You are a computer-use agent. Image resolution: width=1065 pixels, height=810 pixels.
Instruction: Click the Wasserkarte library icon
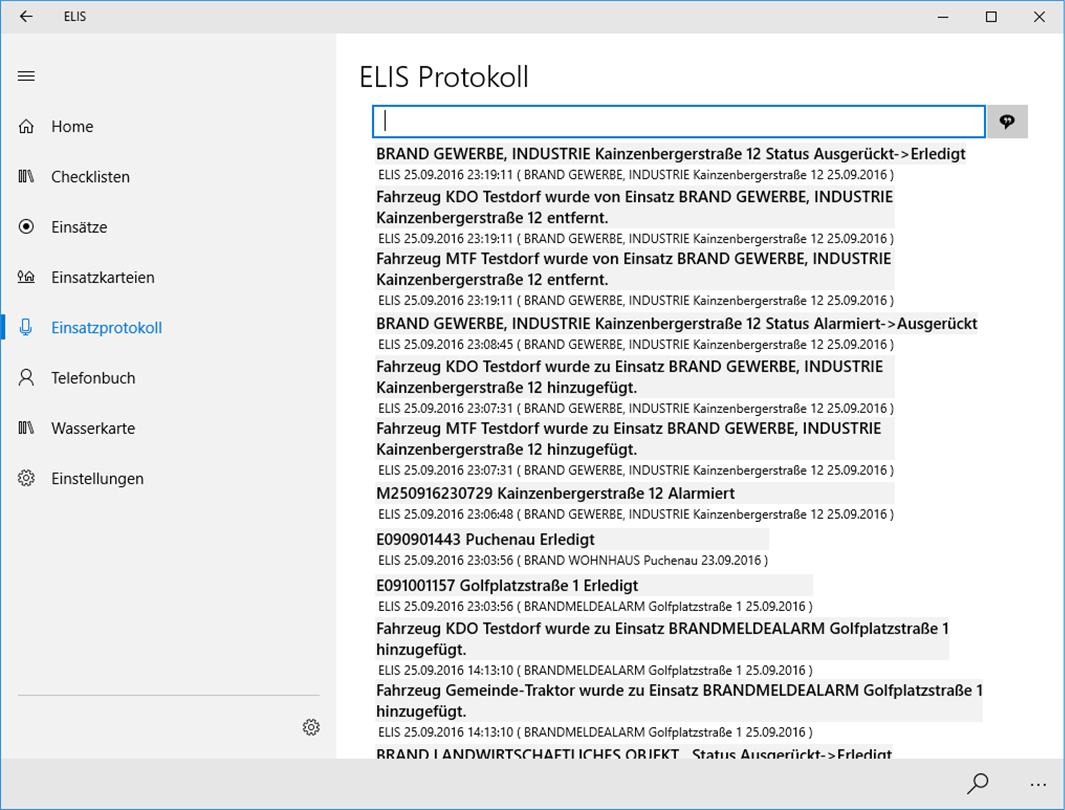pyautogui.click(x=26, y=428)
